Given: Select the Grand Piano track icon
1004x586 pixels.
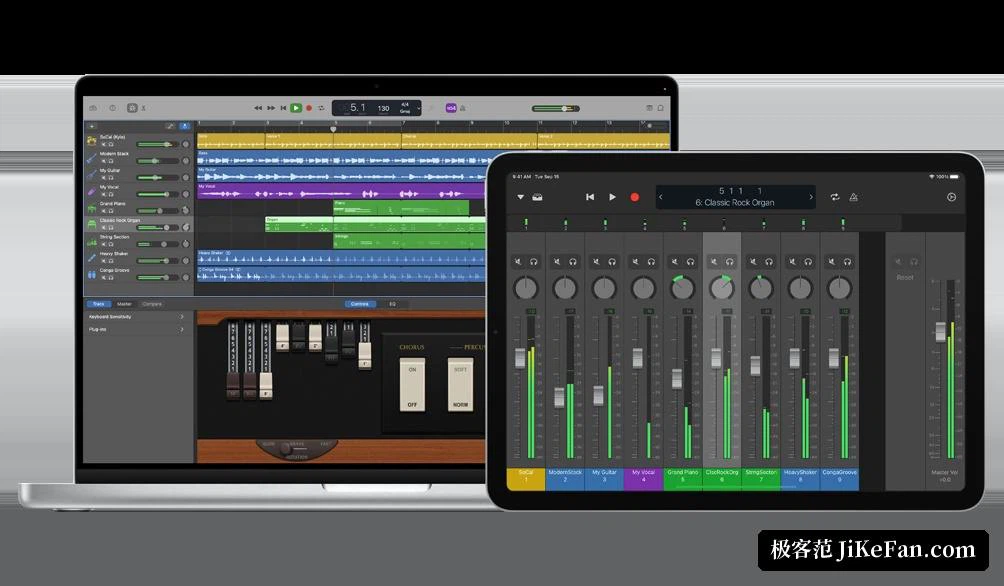Looking at the screenshot, I should 92,207.
